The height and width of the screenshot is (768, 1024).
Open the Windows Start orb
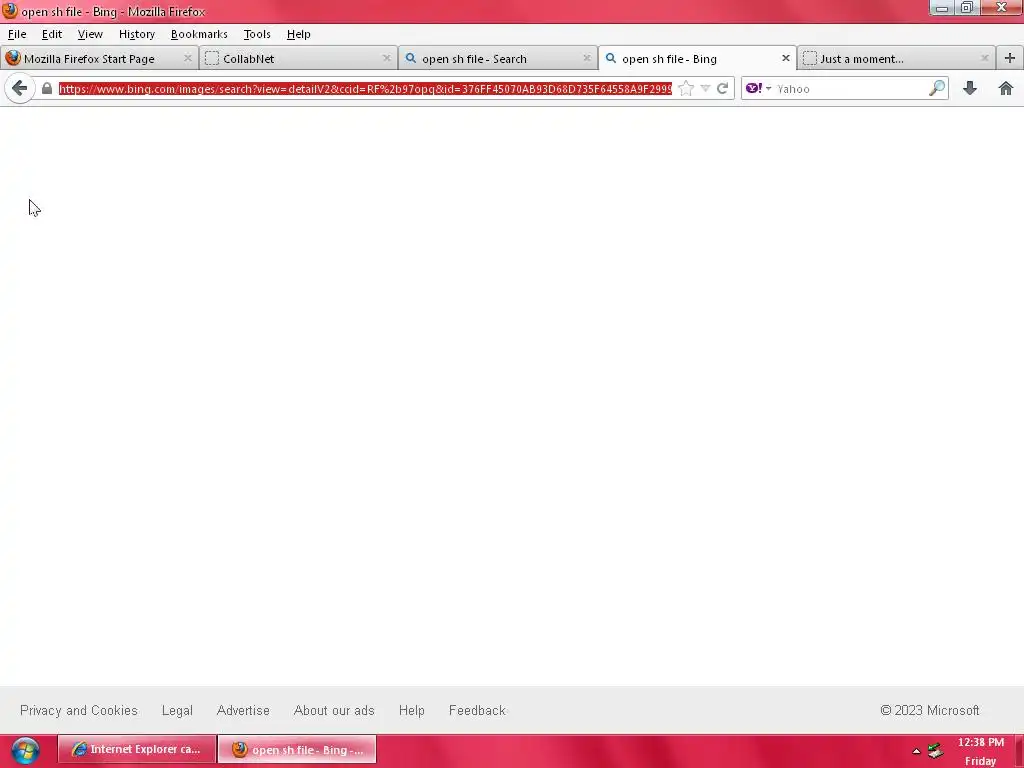(25, 750)
